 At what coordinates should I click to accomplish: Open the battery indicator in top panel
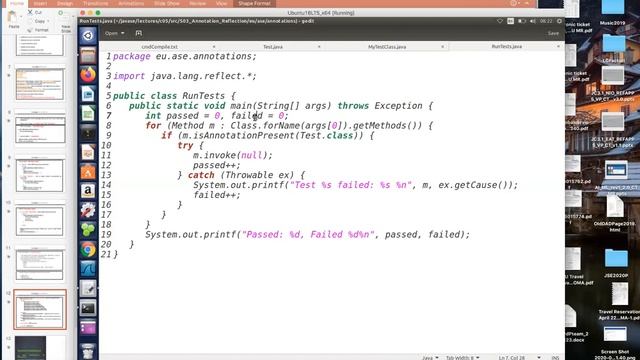click(522, 21)
